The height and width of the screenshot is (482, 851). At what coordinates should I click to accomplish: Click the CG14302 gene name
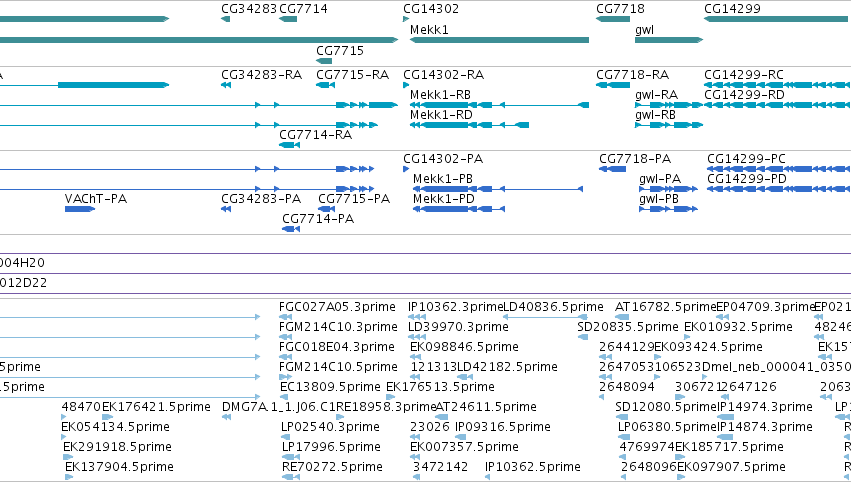point(431,9)
